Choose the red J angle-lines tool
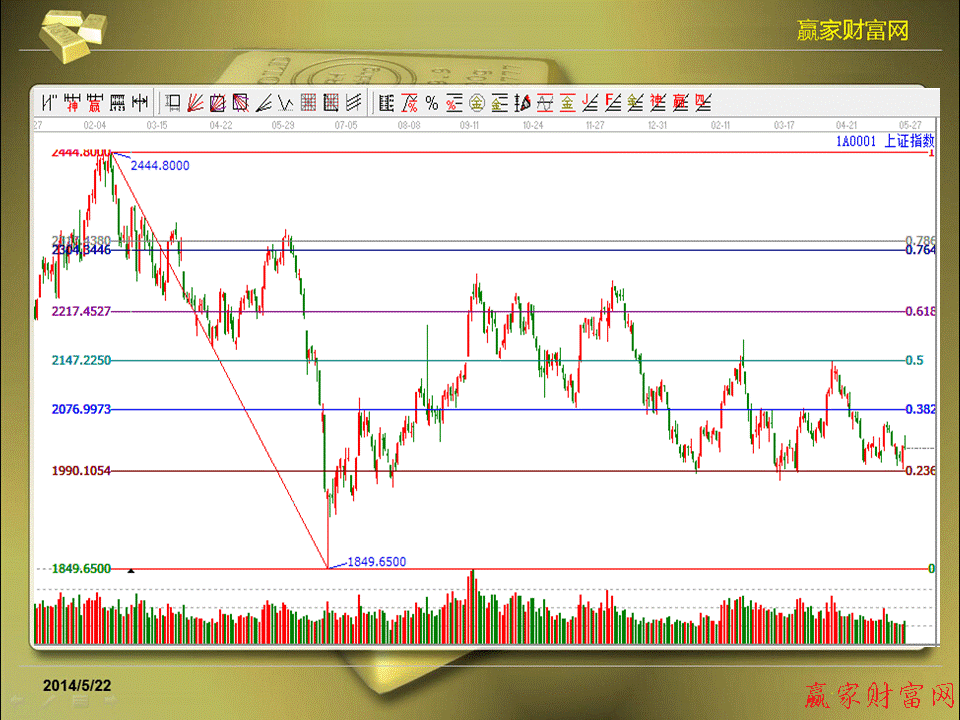This screenshot has height=720, width=960. coord(590,102)
